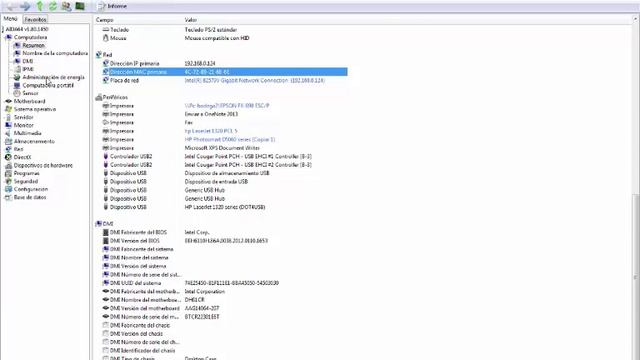This screenshot has height=360, width=640.
Task: Select the Microsoft XPS Document Writer value
Action: click(x=222, y=148)
